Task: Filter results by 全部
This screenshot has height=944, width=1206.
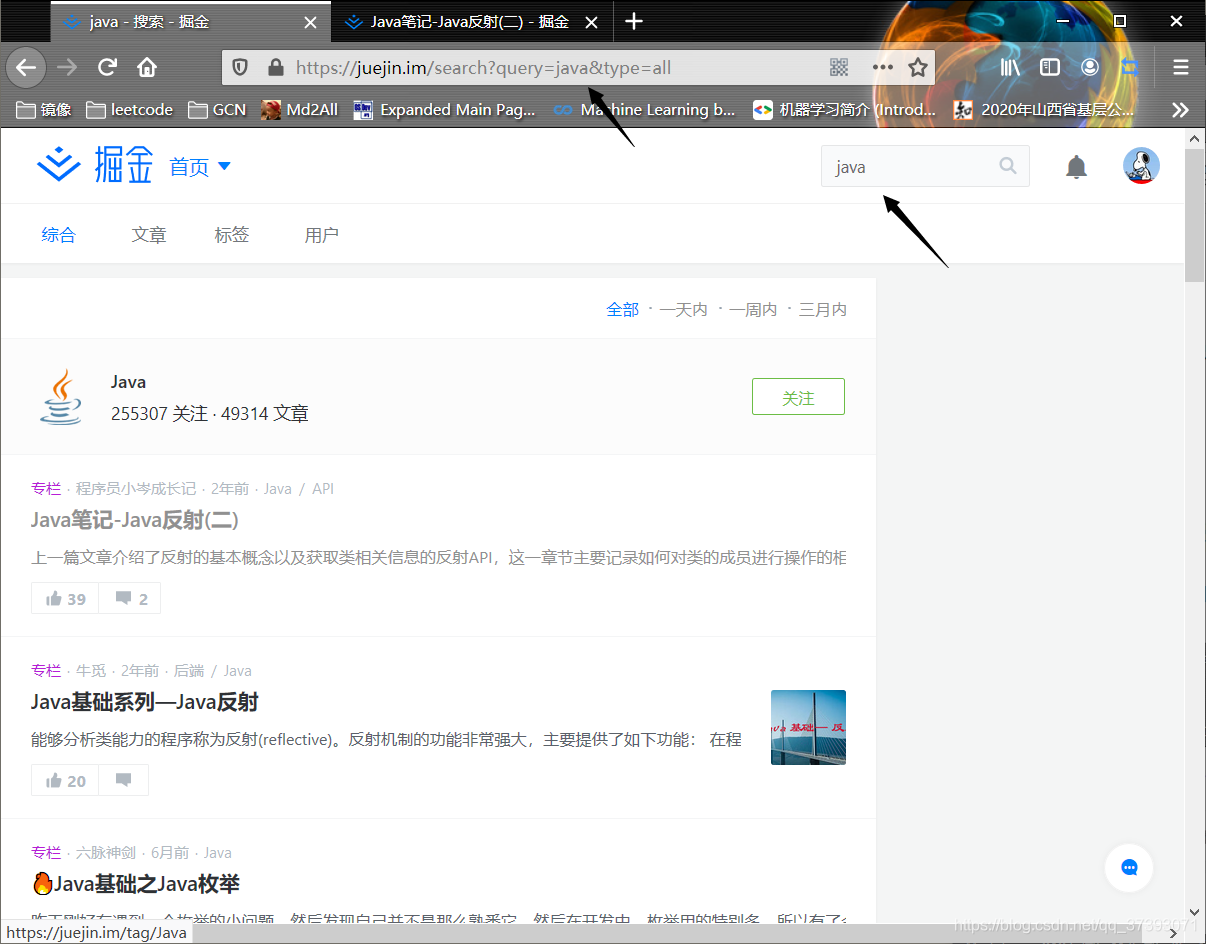Action: (x=623, y=310)
